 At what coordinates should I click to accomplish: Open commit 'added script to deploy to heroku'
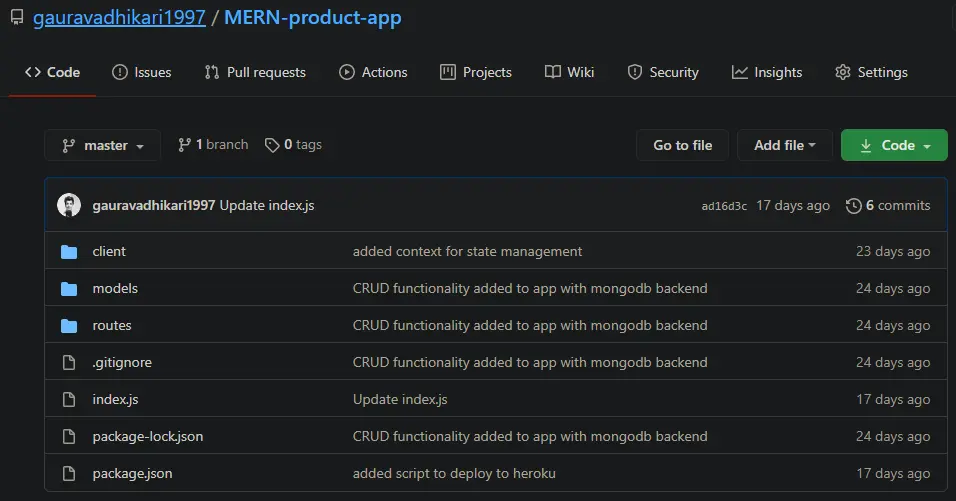tap(454, 474)
